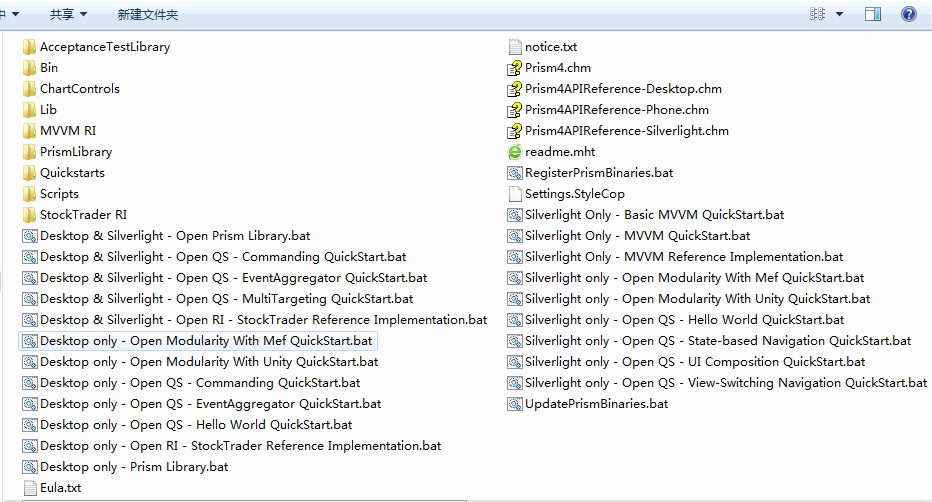Select Desktop only - Open Modularity With Mef QuickStart.bat
The height and width of the screenshot is (502, 932).
pos(197,341)
